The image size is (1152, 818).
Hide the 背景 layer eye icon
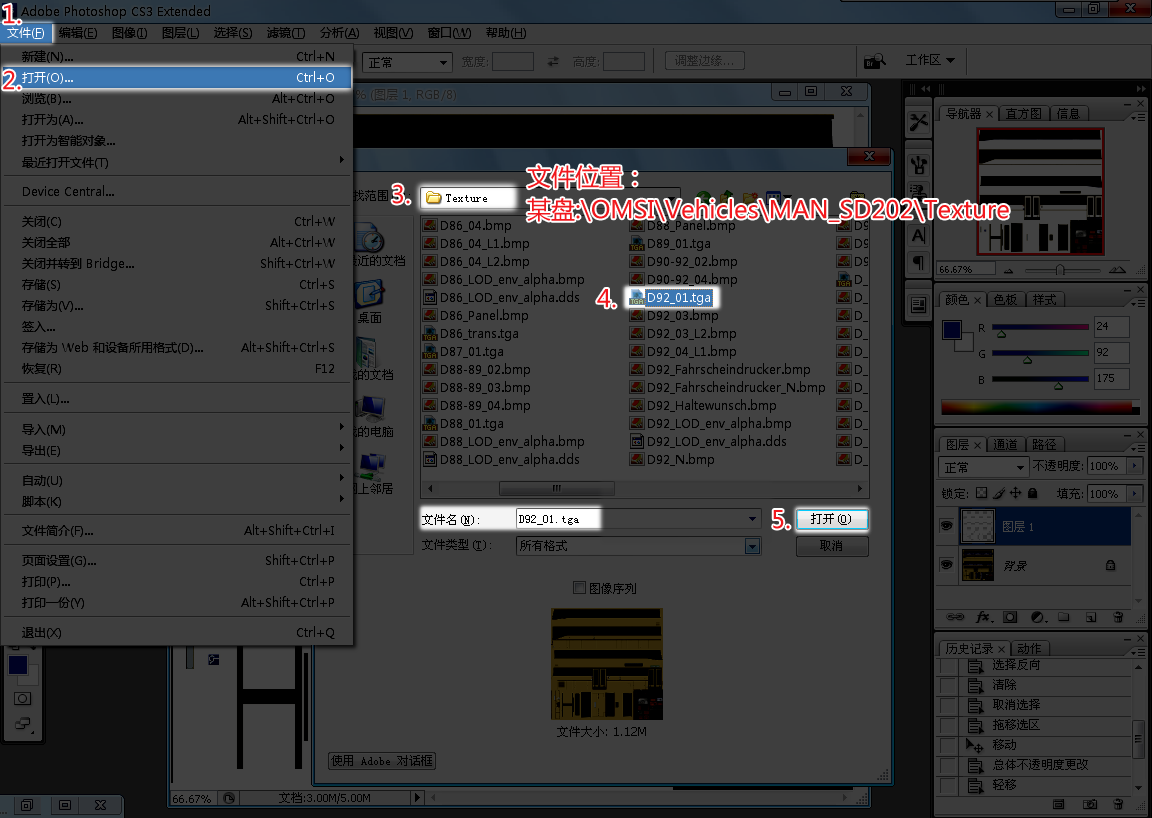pos(946,564)
